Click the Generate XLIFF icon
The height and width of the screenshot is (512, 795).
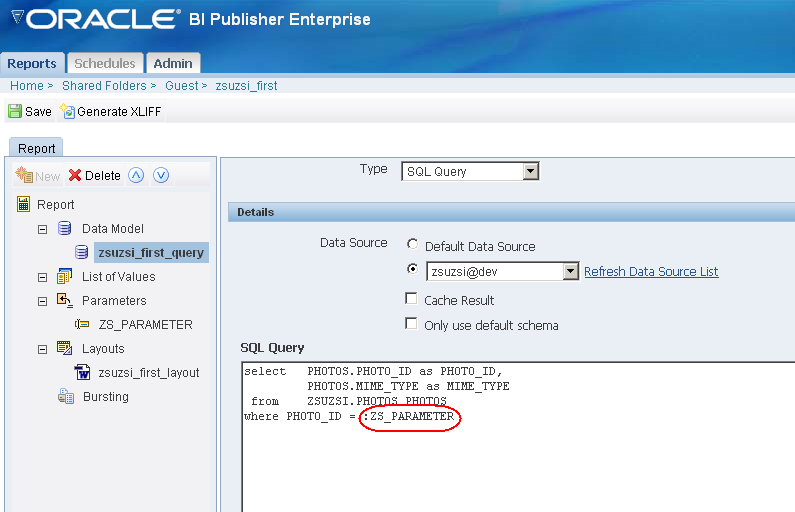(x=67, y=112)
